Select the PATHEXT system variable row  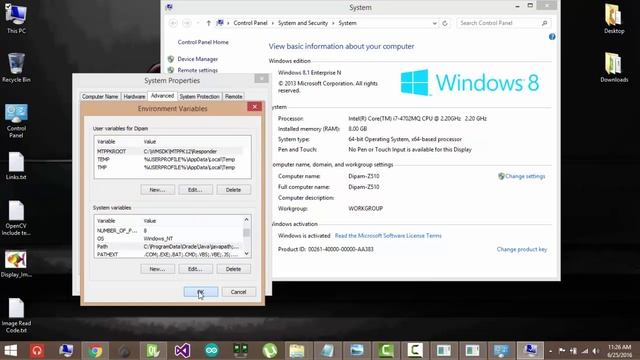169,254
